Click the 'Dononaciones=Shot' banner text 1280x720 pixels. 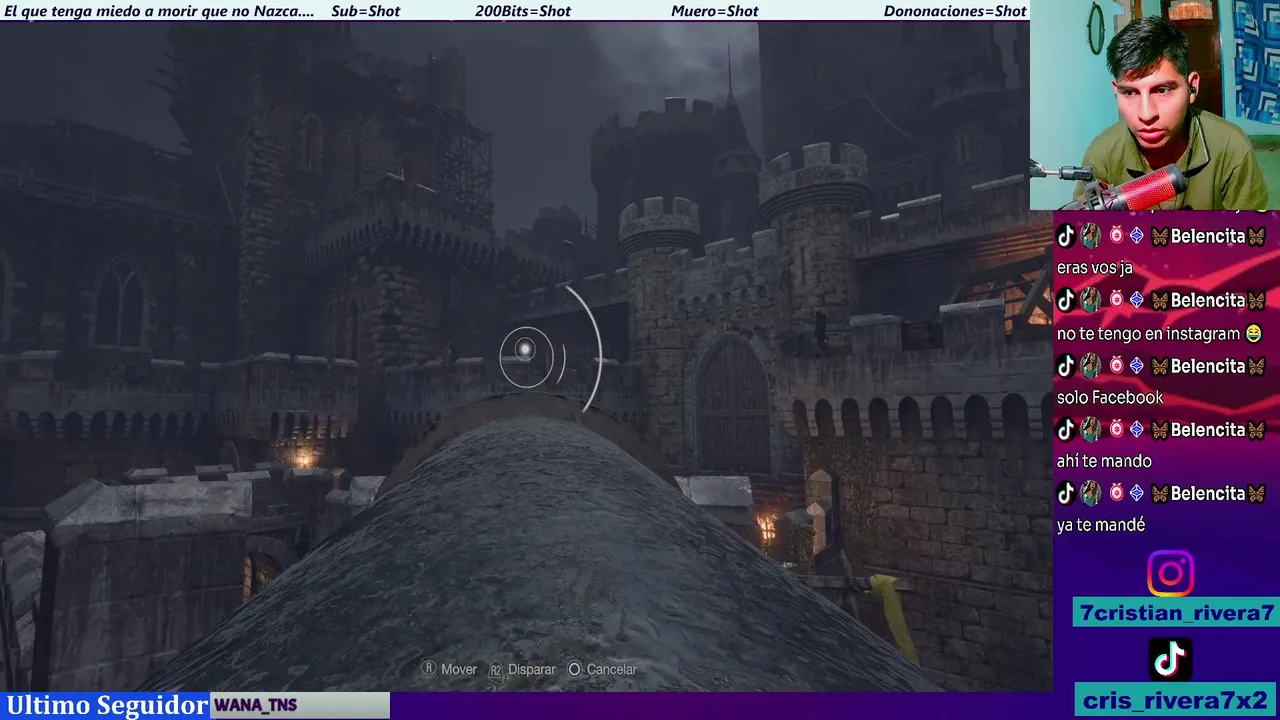click(955, 11)
